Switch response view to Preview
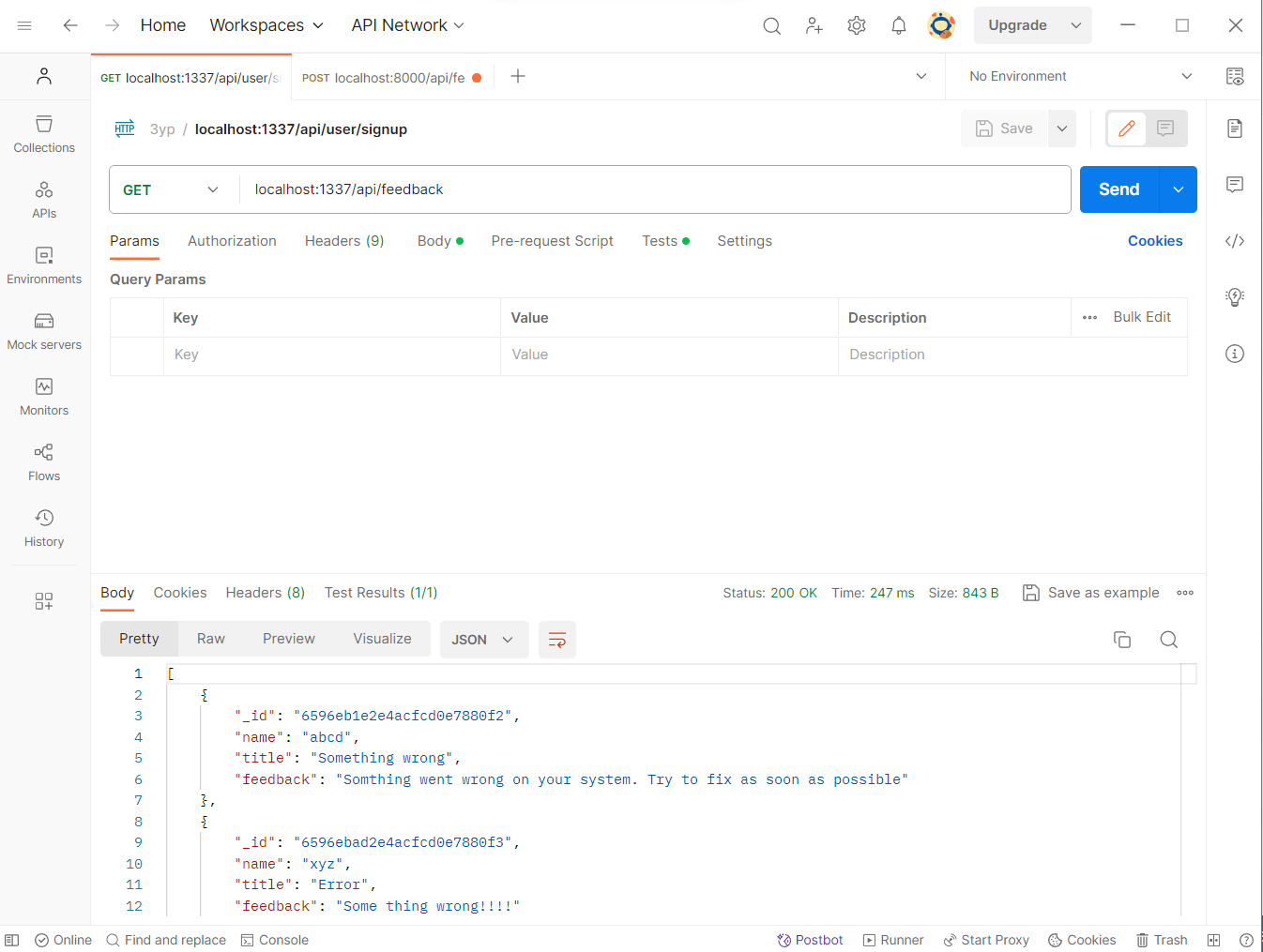Image resolution: width=1263 pixels, height=952 pixels. point(289,639)
